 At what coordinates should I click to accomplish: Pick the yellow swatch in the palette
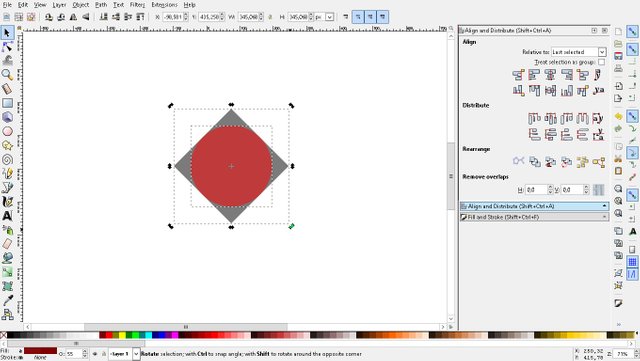pyautogui.click(x=122, y=335)
